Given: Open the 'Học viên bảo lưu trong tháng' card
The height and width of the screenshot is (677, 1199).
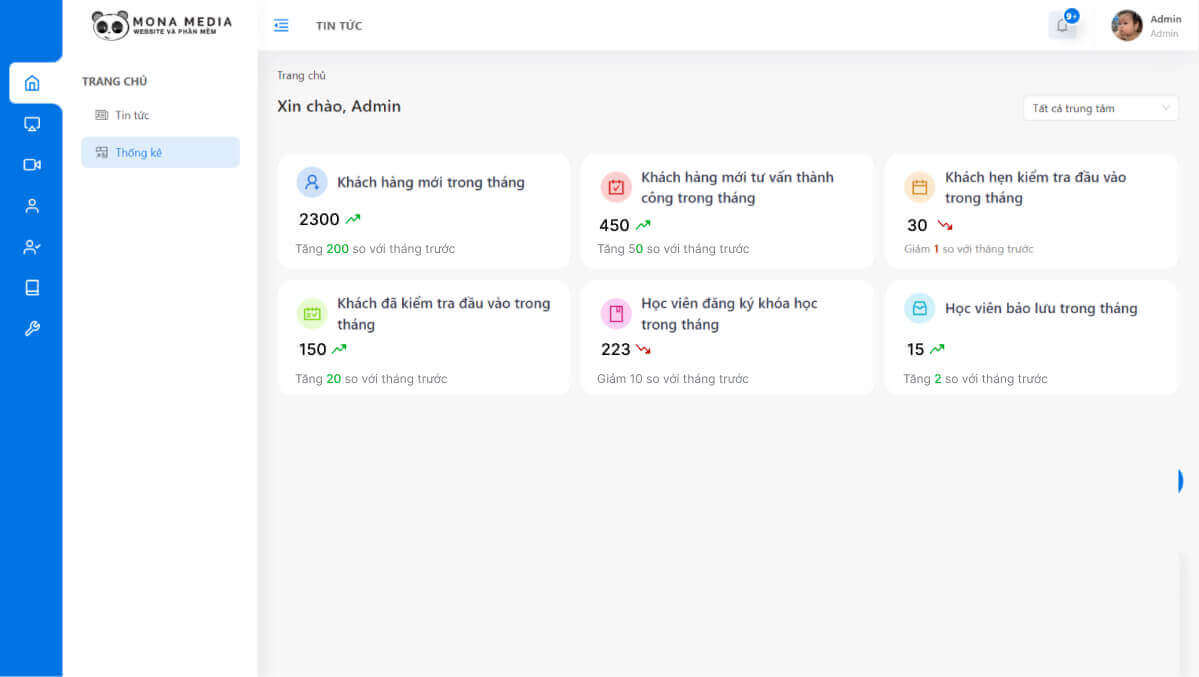Looking at the screenshot, I should [1032, 337].
